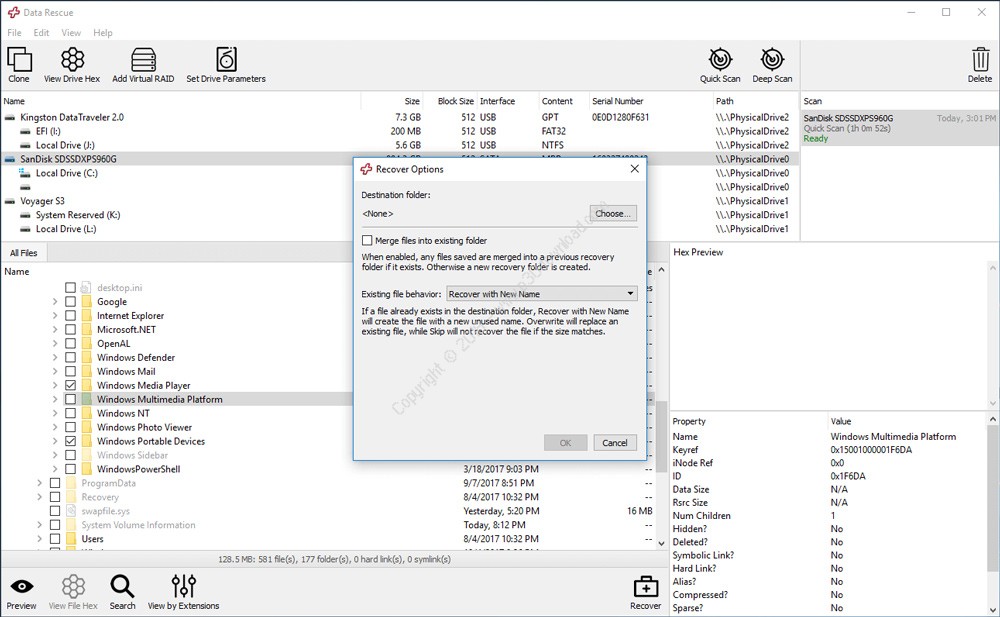Select Add Virtual RAID icon
1000x617 pixels.
click(143, 59)
